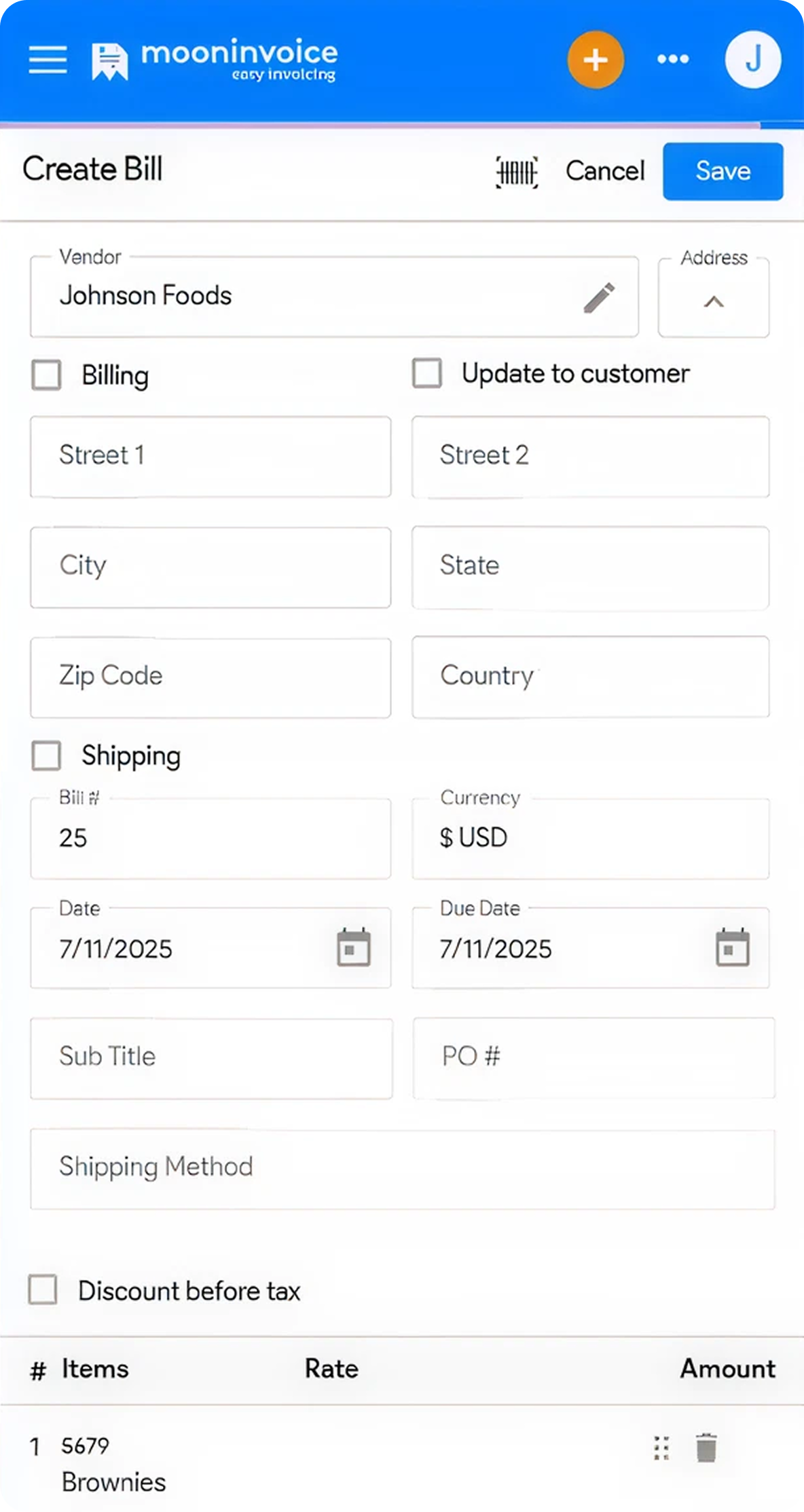Check Update to customer

point(428,373)
